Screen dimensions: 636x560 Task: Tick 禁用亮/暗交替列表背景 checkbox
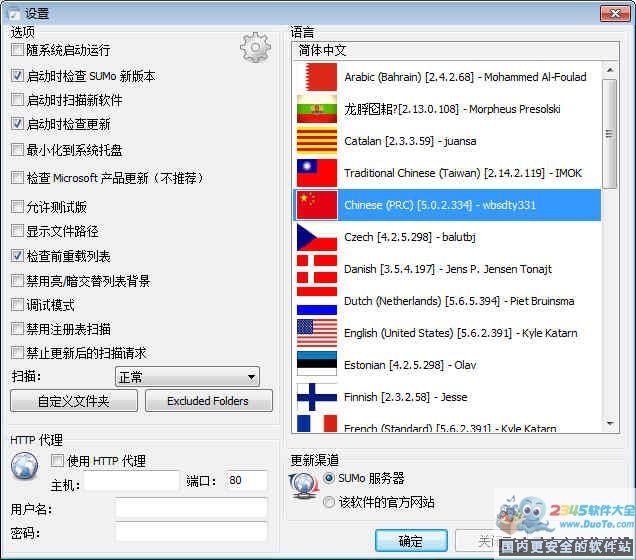coord(17,281)
